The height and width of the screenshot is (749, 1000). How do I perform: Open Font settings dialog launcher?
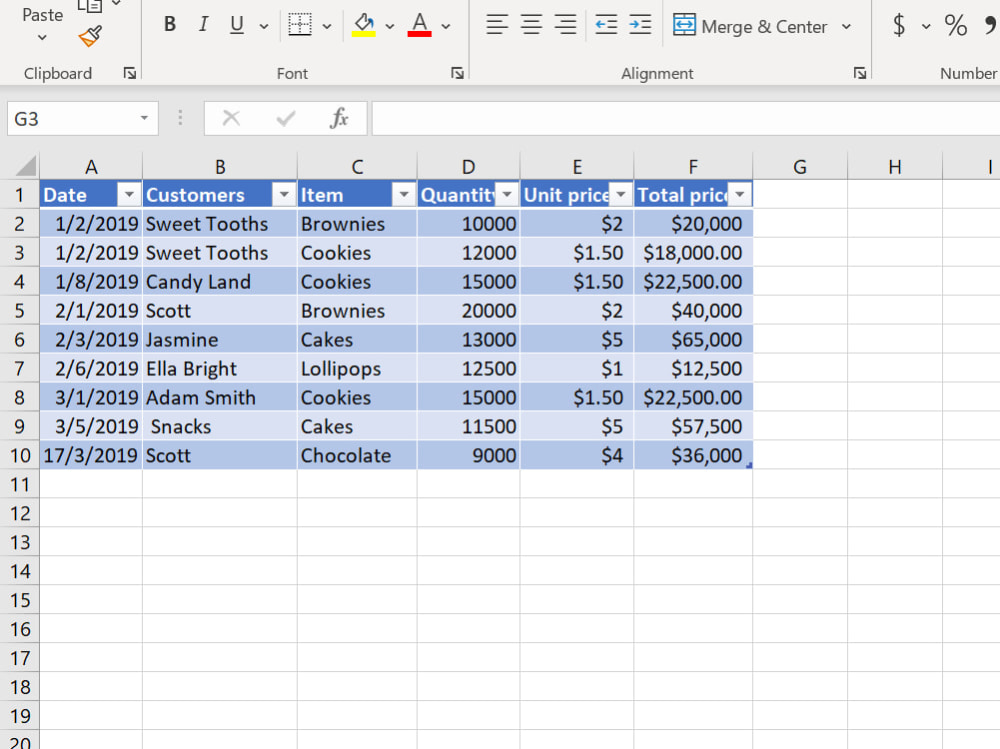pos(457,73)
